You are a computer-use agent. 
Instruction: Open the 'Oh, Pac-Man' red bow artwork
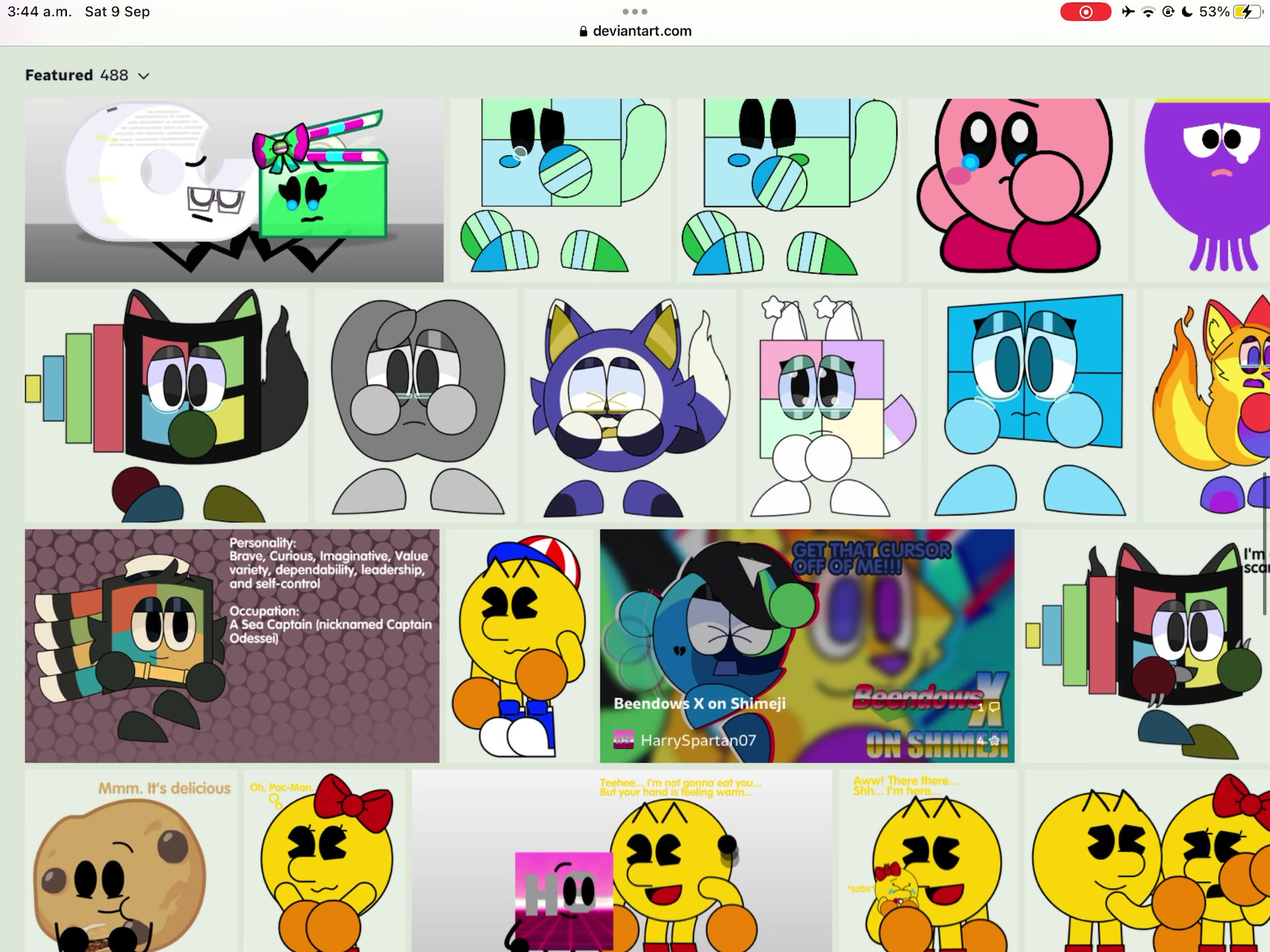click(x=323, y=861)
